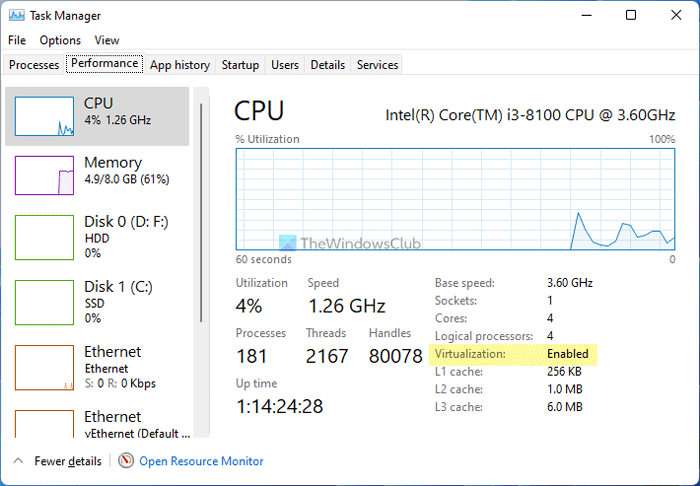
Task: Select the vEthernet (Default) graph thumbnail
Action: point(44,424)
